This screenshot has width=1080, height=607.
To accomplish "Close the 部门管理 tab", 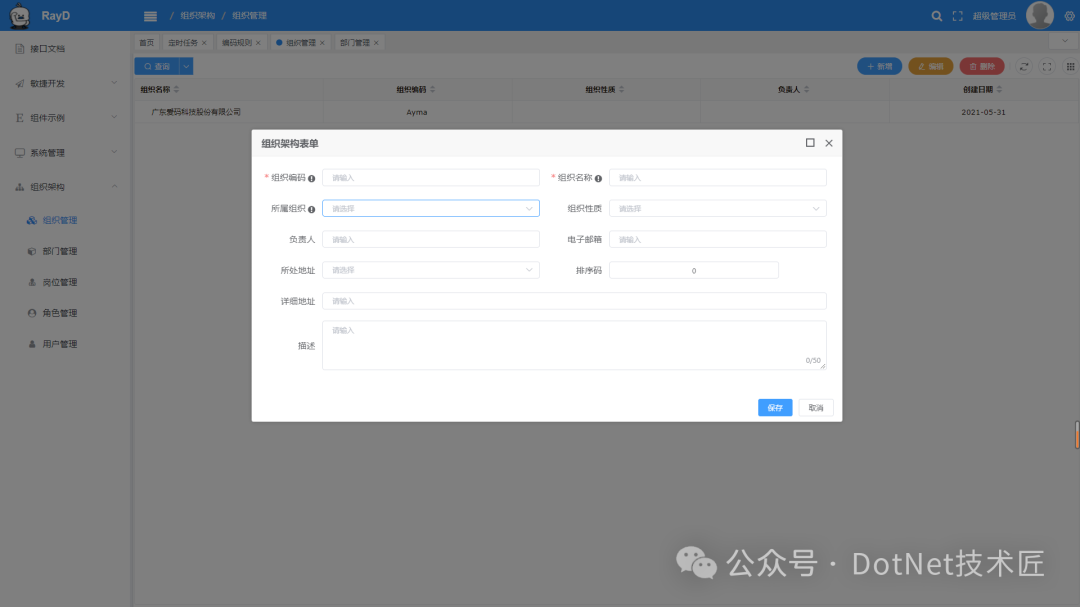I will [376, 43].
